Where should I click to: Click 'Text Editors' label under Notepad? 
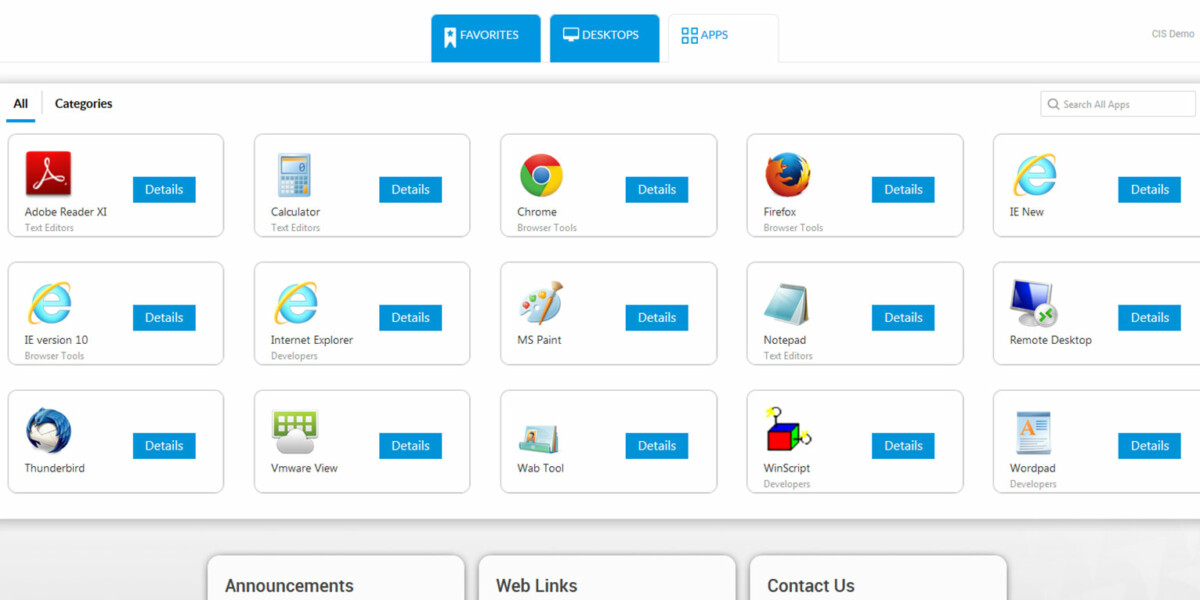(788, 356)
